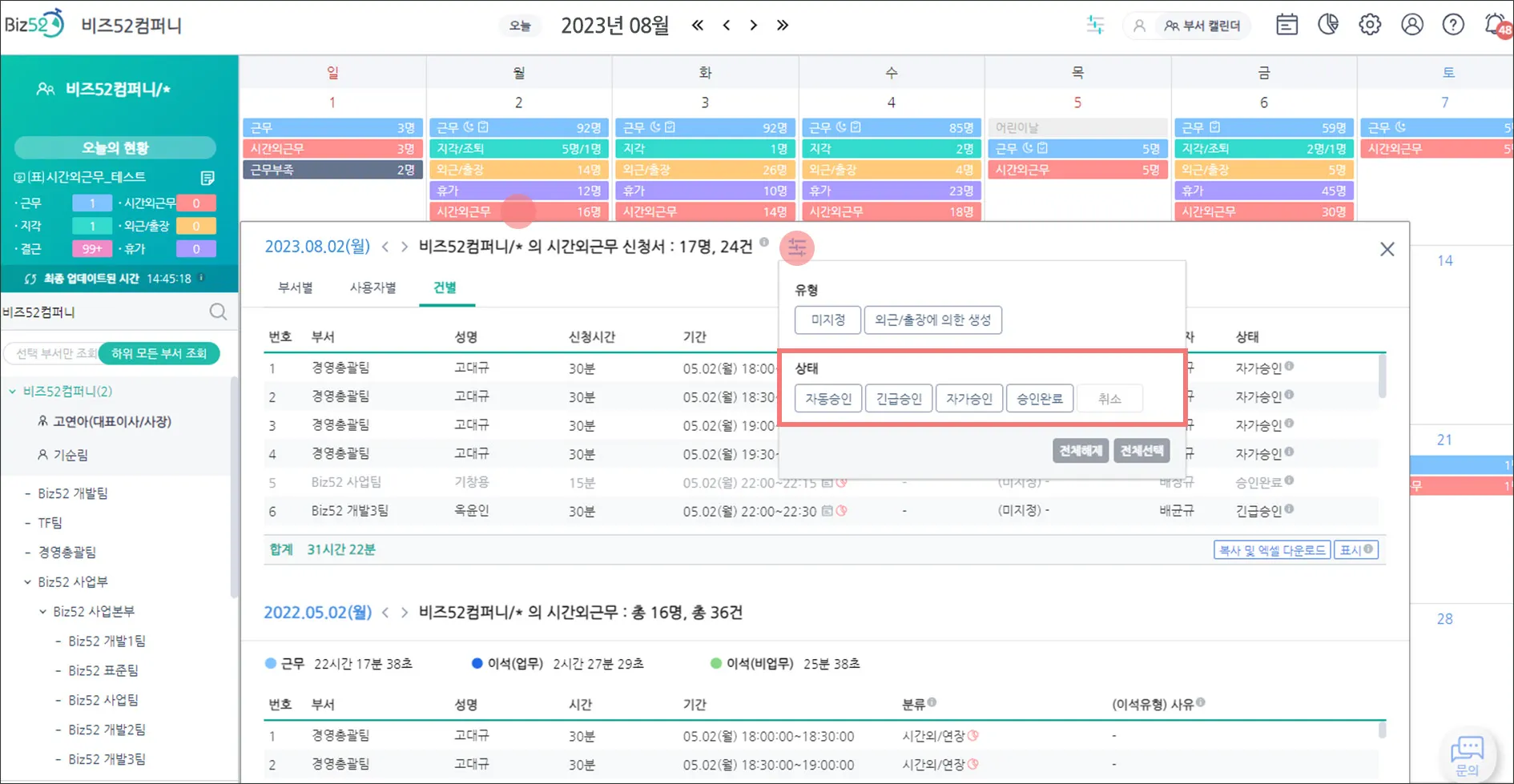
Task: Click 전체선택 to select all filters
Action: [x=1142, y=451]
